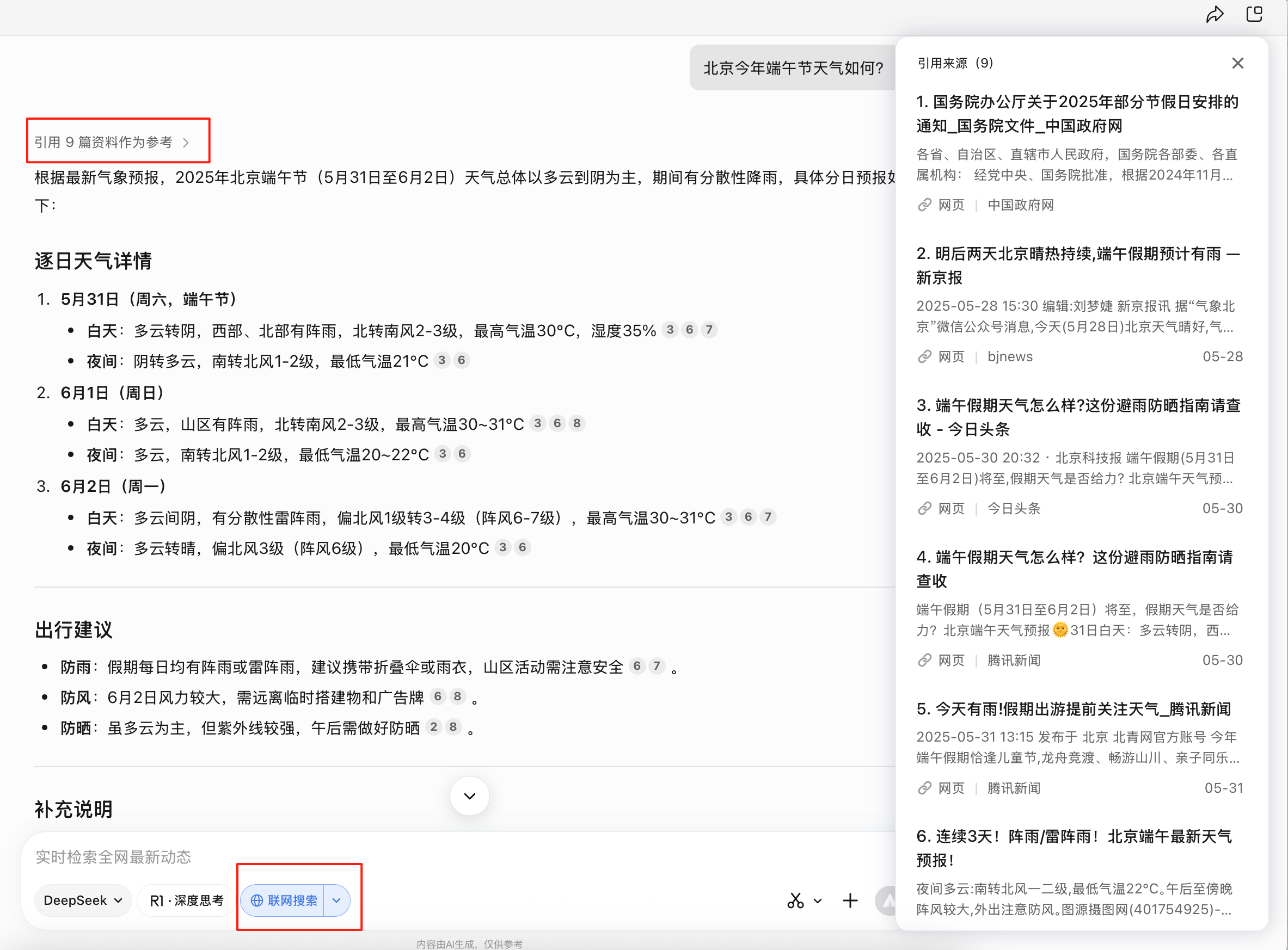1288x950 pixels.
Task: Click citation badge 2 in 防晒 line
Action: click(x=433, y=727)
